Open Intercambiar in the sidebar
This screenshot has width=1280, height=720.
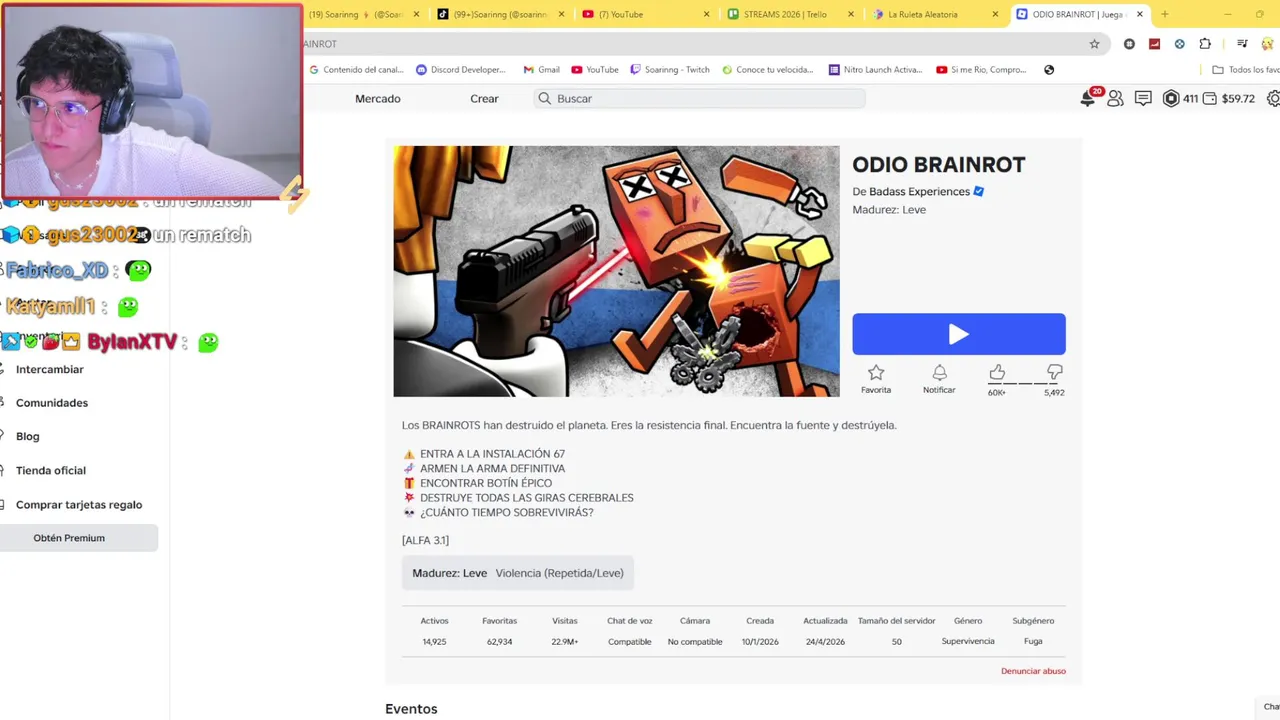coord(50,369)
